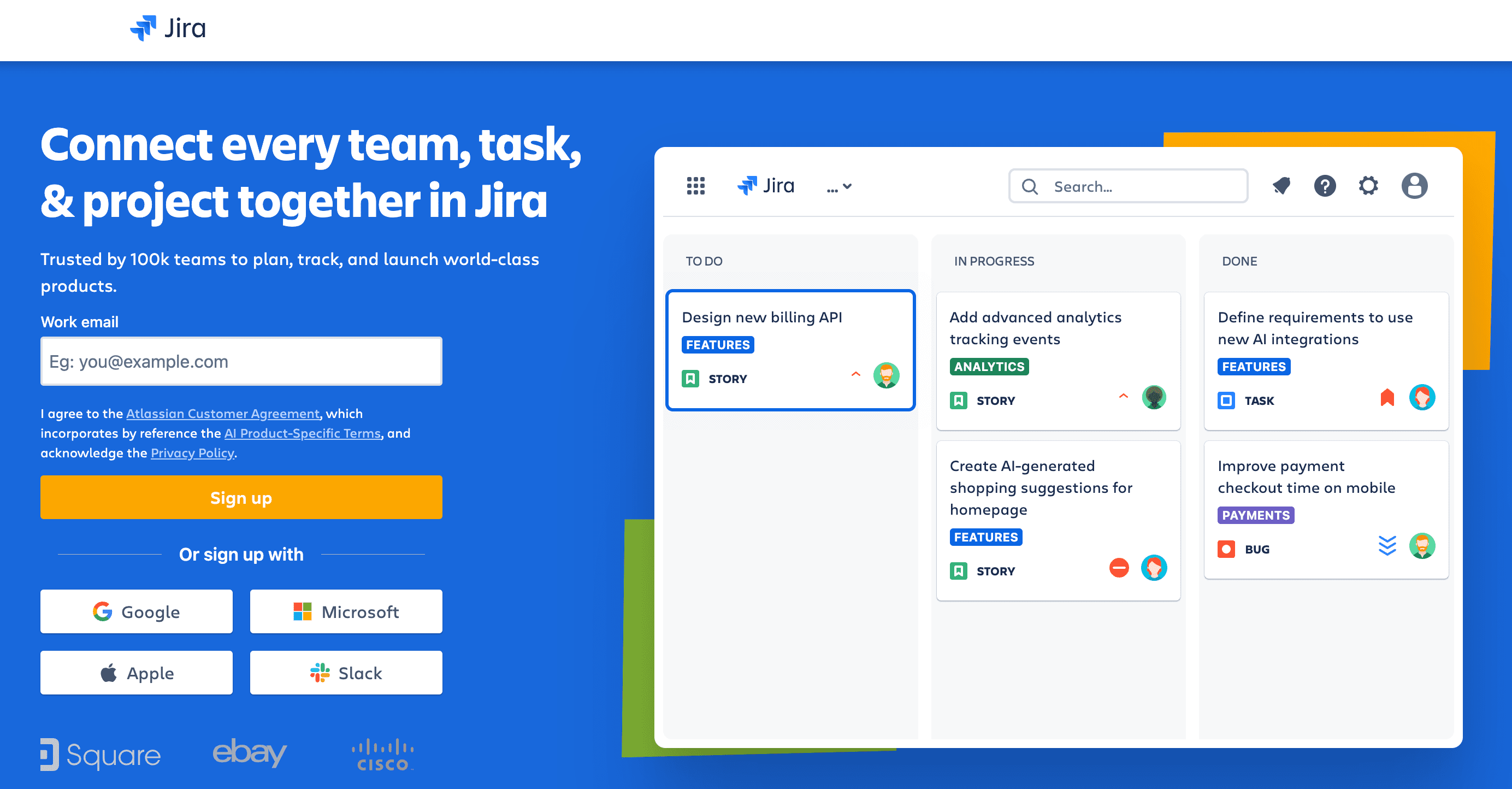Click the Sign up button
Screen dimensions: 1512x789
pyautogui.click(x=241, y=497)
